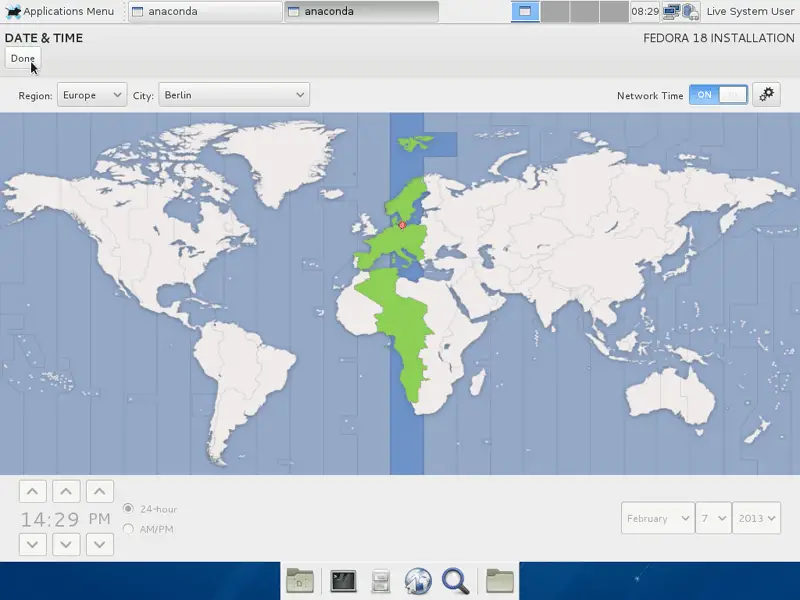Open network time server settings gear
800x600 pixels.
766,95
